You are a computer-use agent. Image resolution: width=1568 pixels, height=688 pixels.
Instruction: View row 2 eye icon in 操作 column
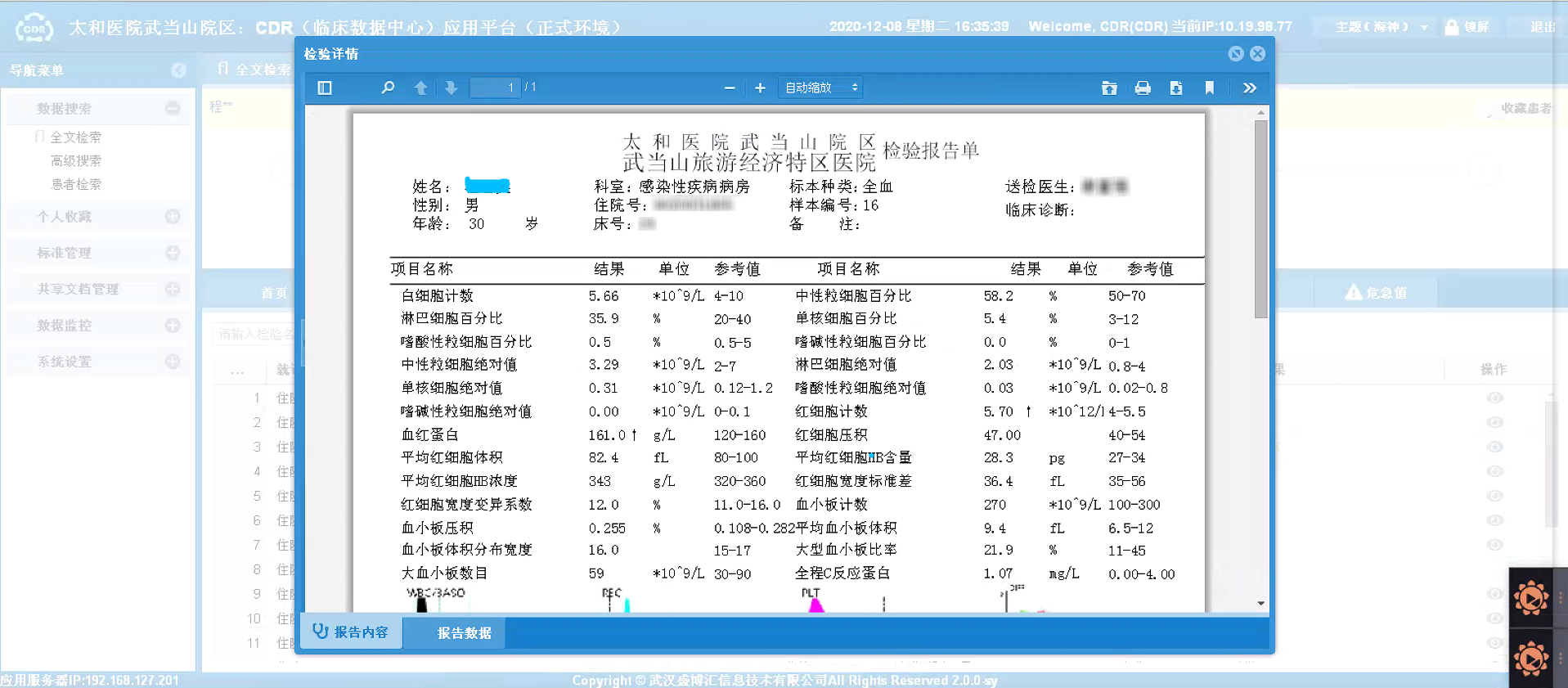(x=1494, y=422)
